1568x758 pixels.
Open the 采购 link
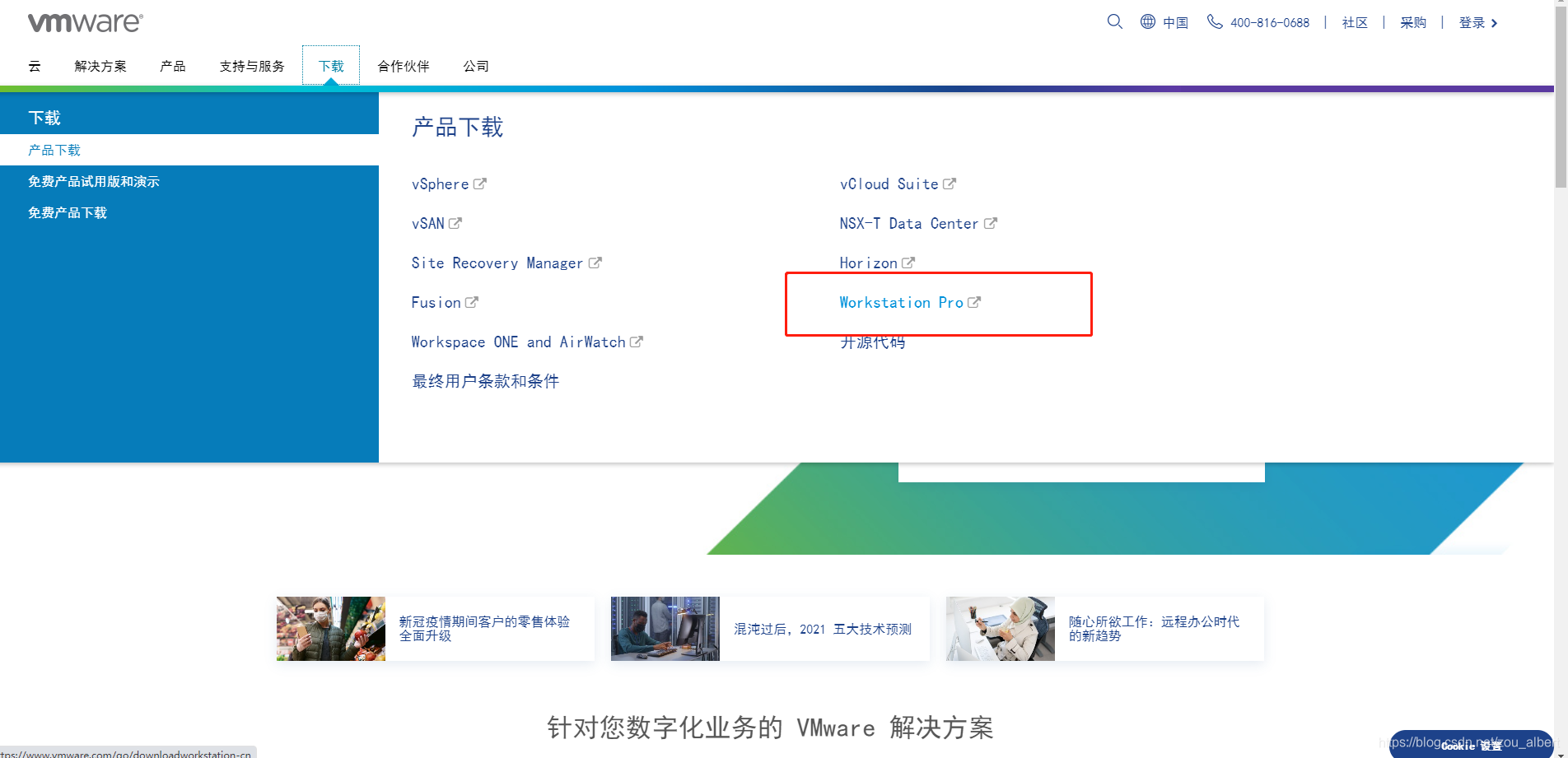tap(1413, 23)
